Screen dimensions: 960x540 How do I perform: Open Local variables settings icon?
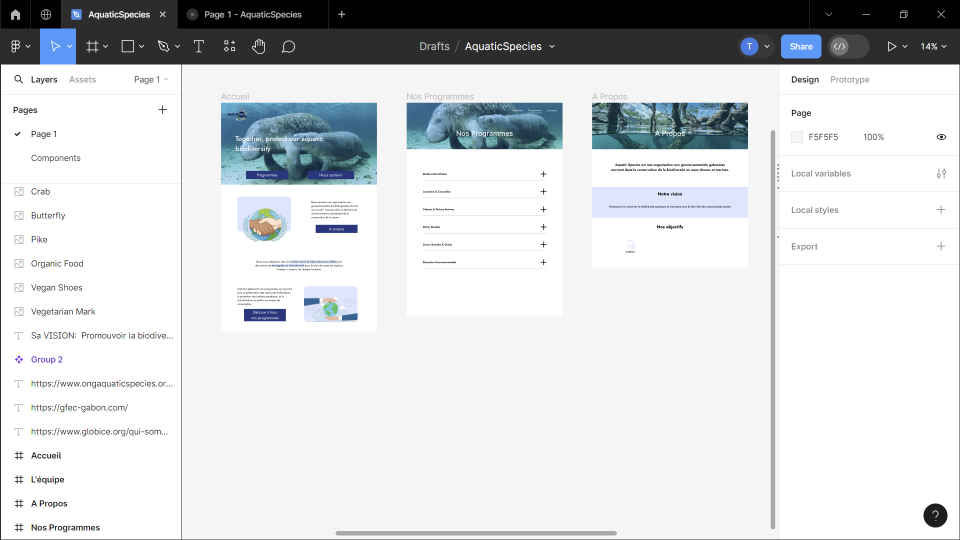[941, 174]
